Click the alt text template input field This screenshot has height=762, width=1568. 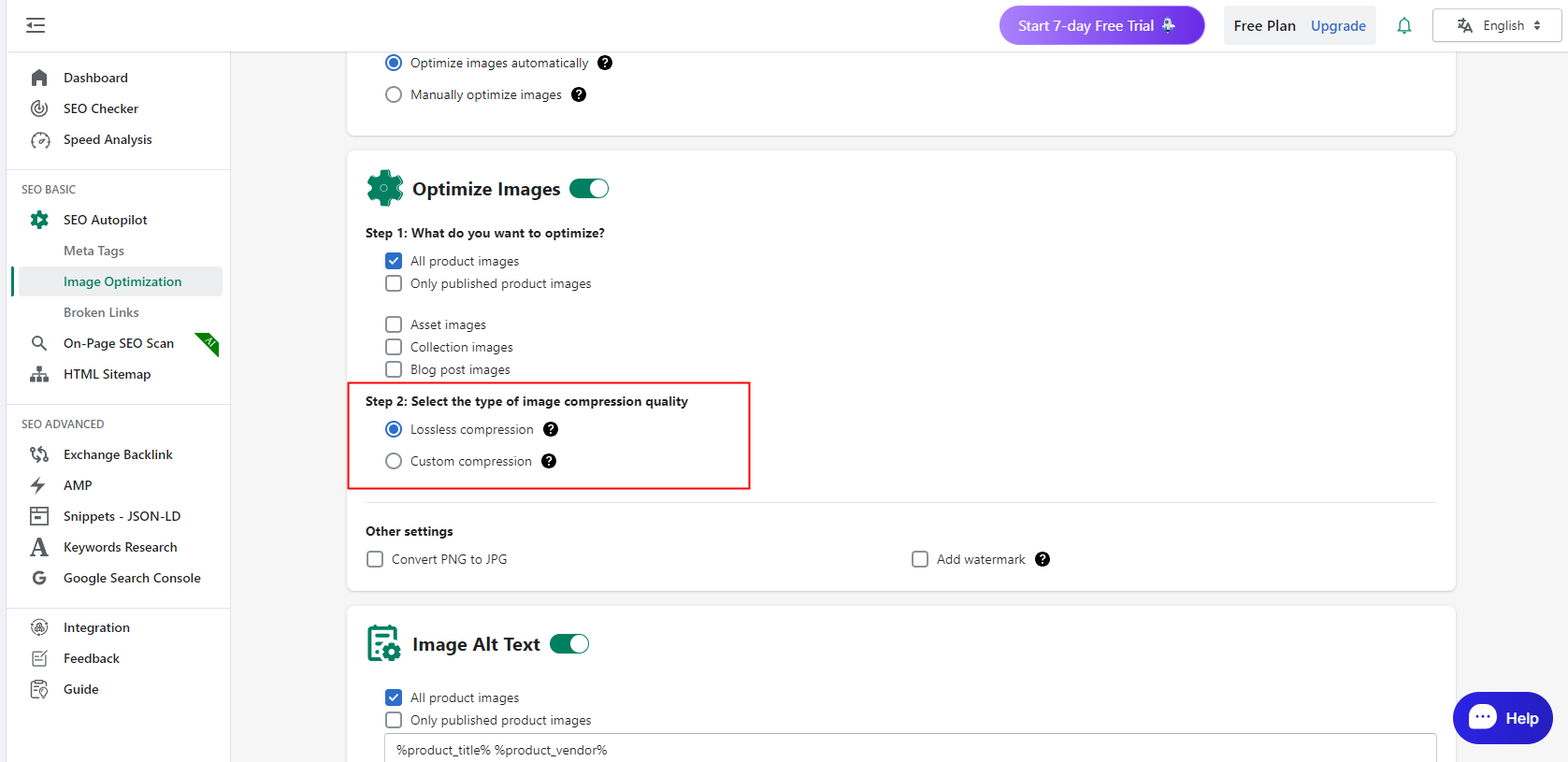click(910, 749)
